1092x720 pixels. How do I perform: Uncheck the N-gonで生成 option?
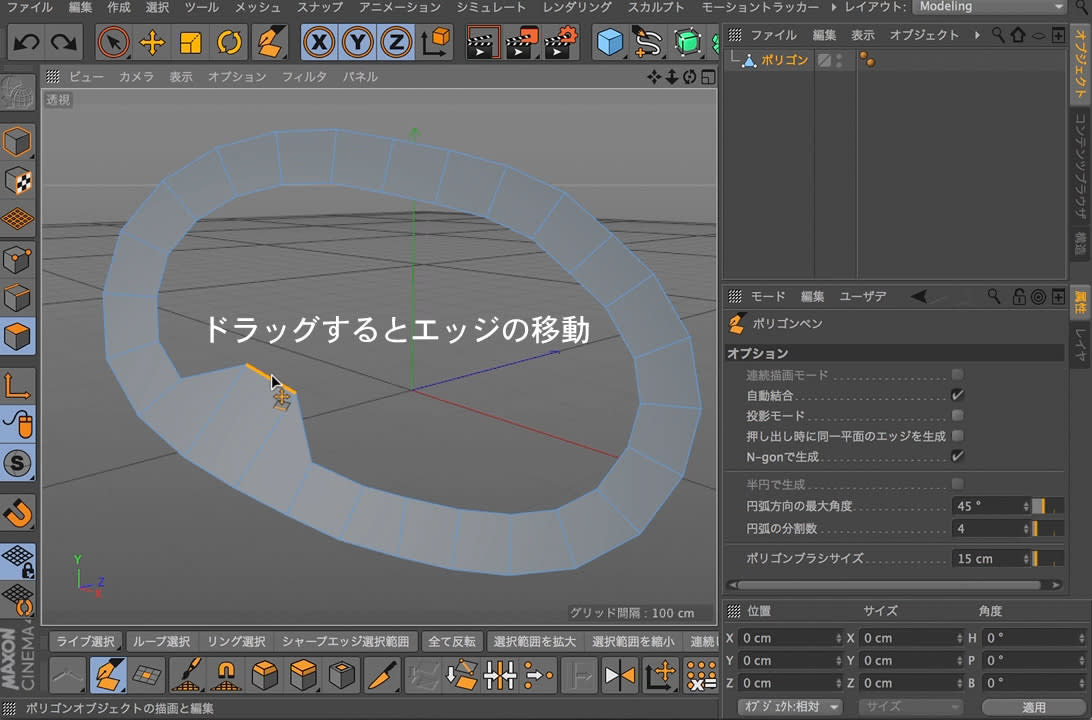pyautogui.click(x=957, y=456)
